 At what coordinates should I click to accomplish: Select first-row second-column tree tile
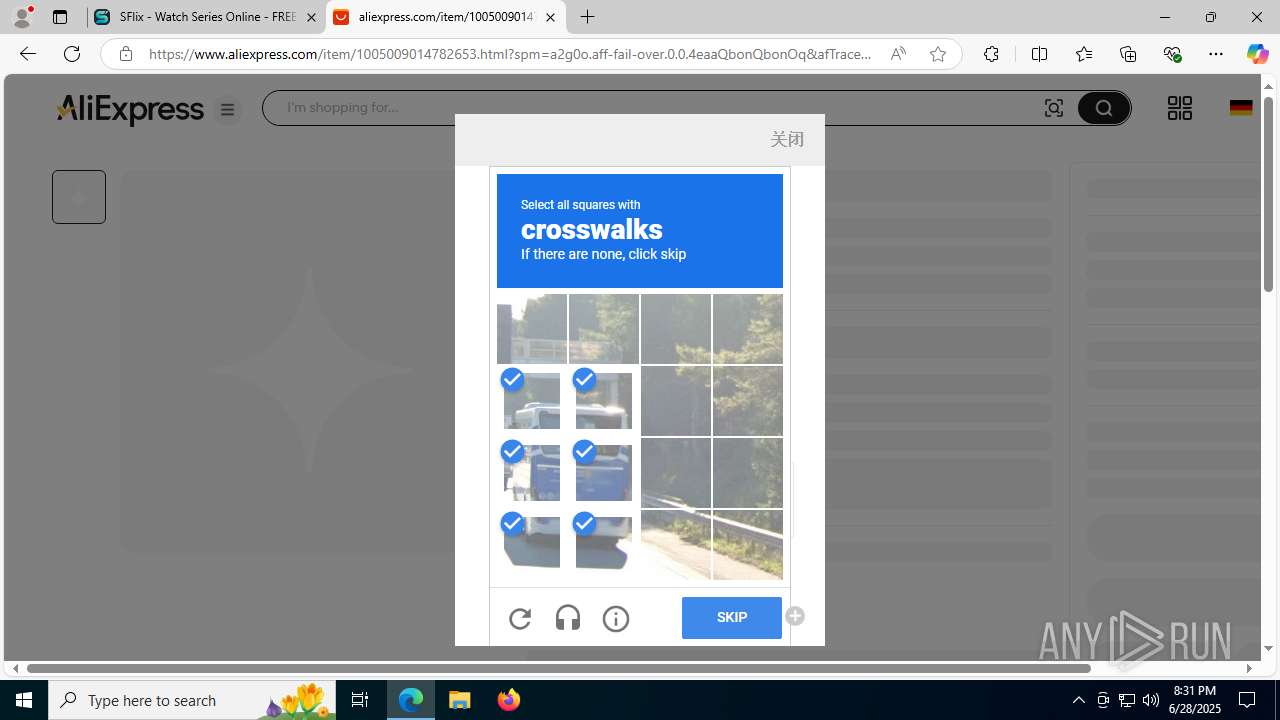(604, 329)
